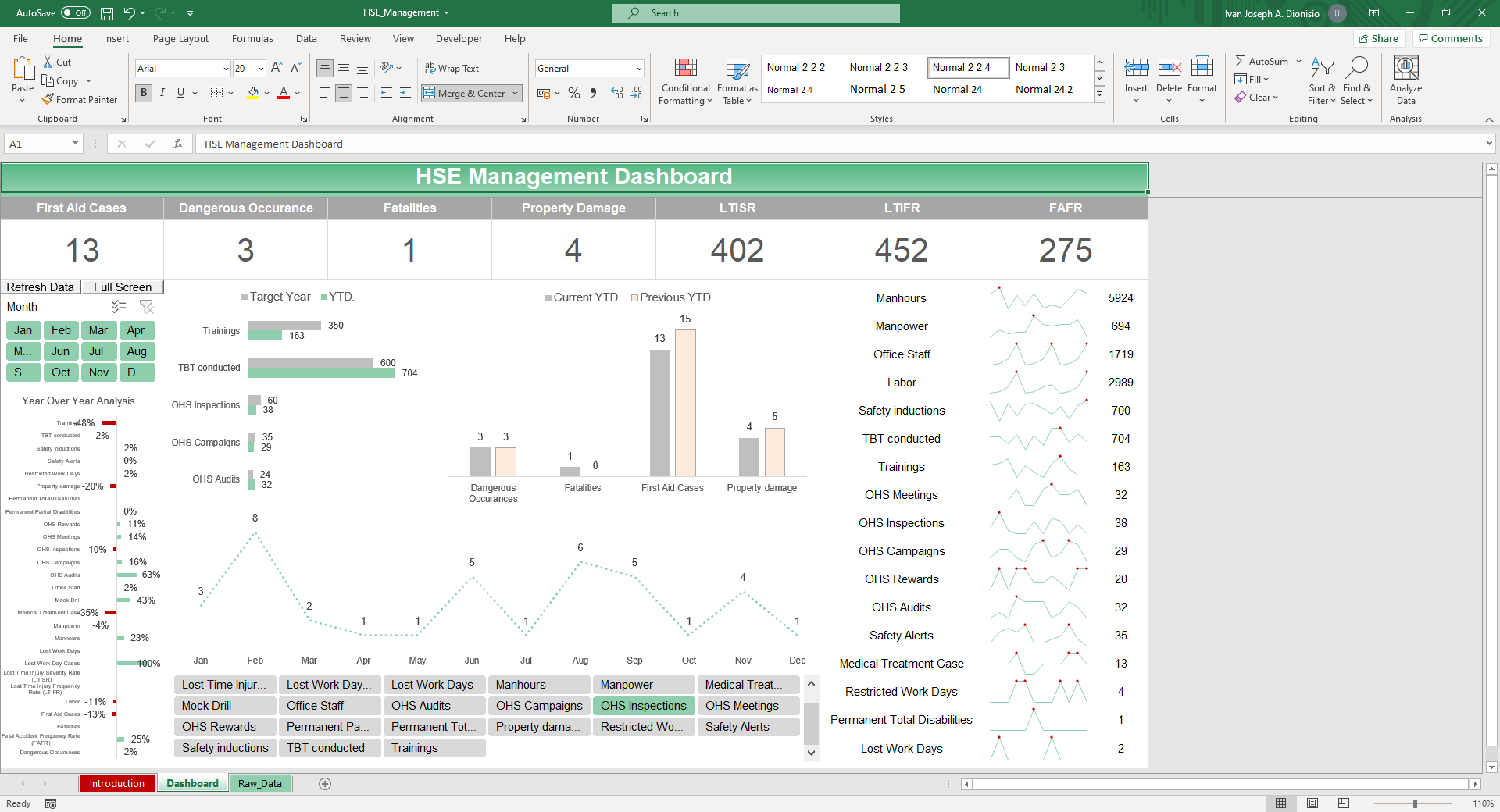Toggle AutoSave switch
Viewport: 1500px width, 812px height.
pyautogui.click(x=76, y=12)
